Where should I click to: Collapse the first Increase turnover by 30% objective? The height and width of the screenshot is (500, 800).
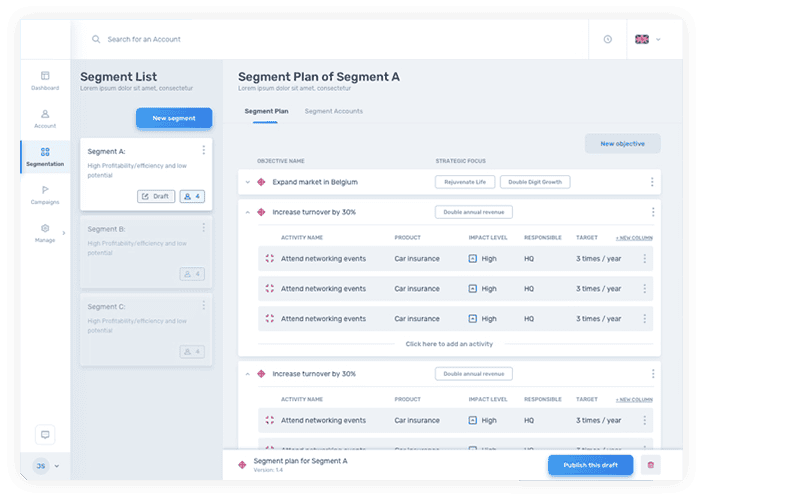[248, 212]
